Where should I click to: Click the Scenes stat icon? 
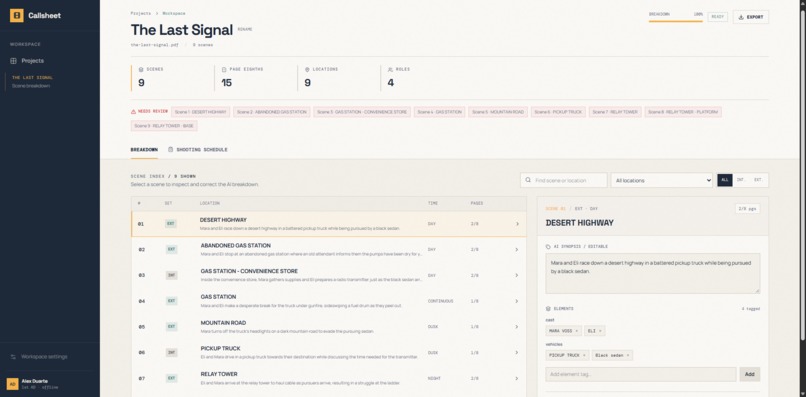point(141,69)
